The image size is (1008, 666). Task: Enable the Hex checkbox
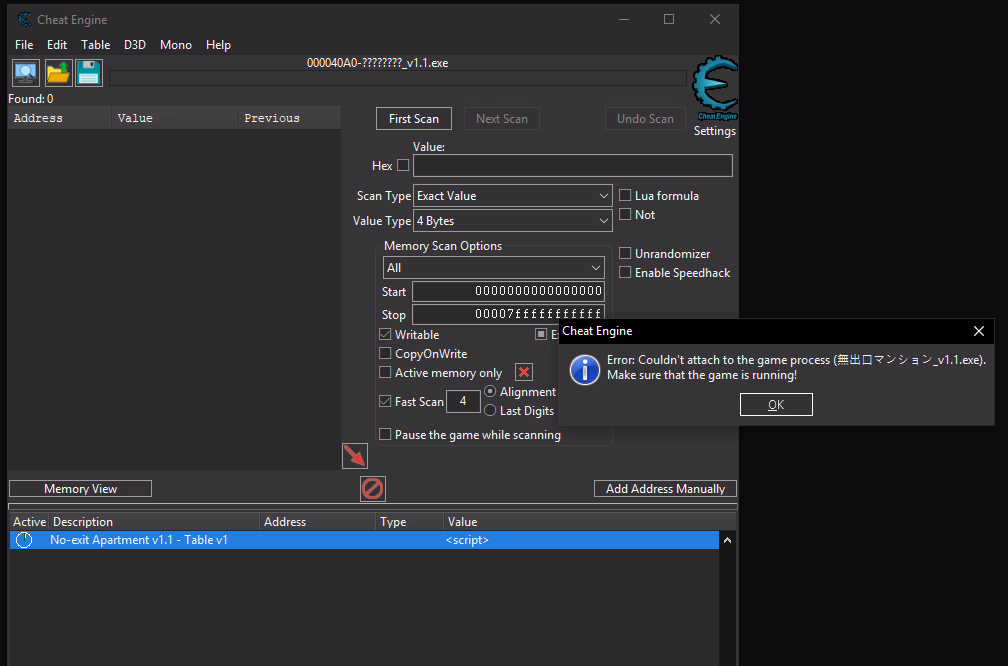point(403,166)
